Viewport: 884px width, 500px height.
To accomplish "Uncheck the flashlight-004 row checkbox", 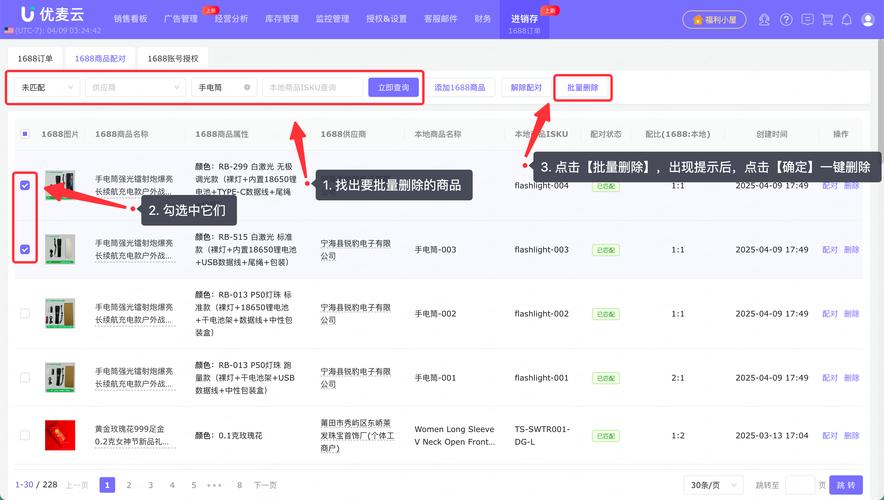I will click(x=25, y=185).
